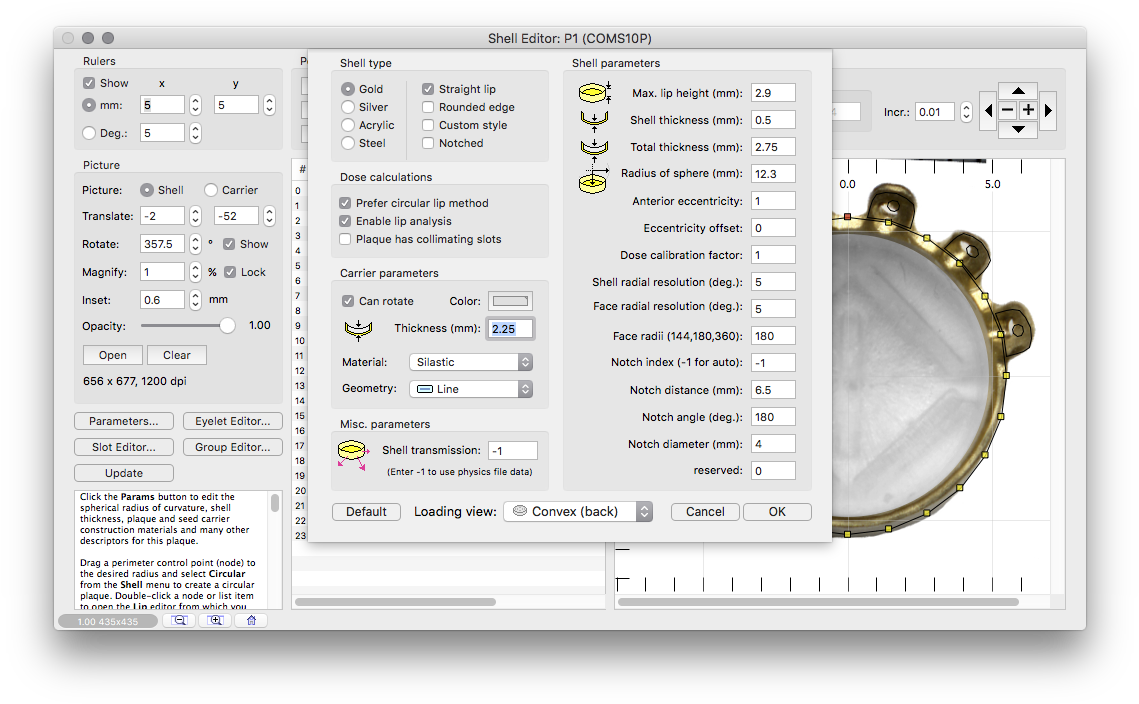The width and height of the screenshot is (1139, 704).
Task: Toggle the Magnify Lock checkbox
Action: coord(230,272)
